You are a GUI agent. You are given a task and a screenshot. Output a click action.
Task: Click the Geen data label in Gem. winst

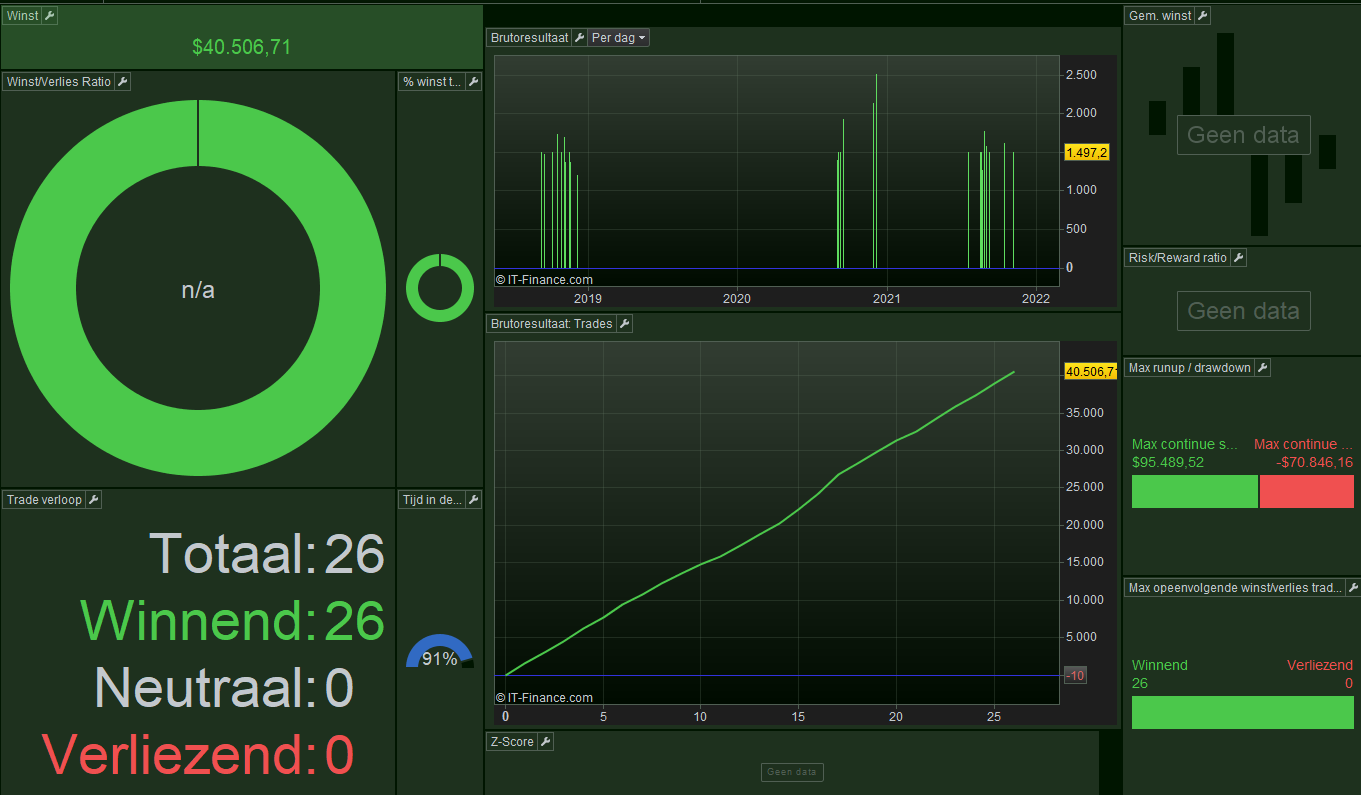click(x=1243, y=135)
